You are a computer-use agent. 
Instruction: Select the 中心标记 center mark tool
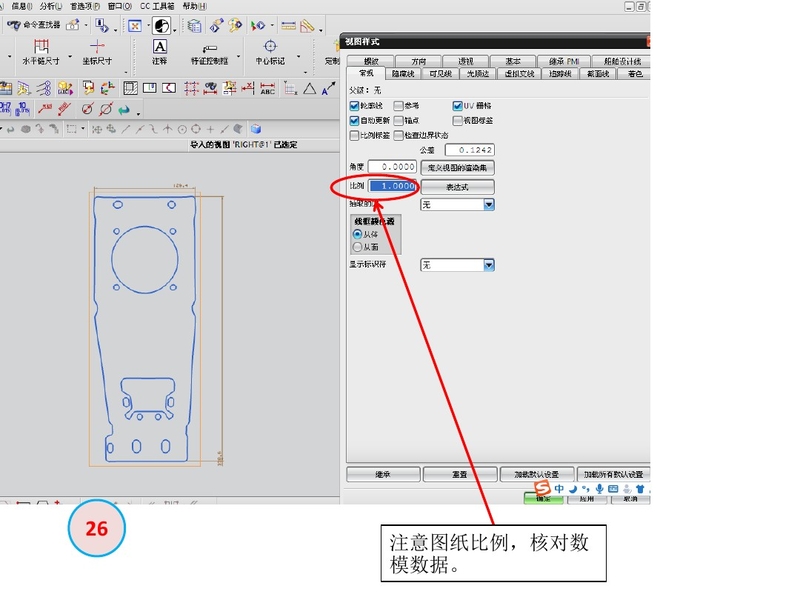tap(270, 52)
